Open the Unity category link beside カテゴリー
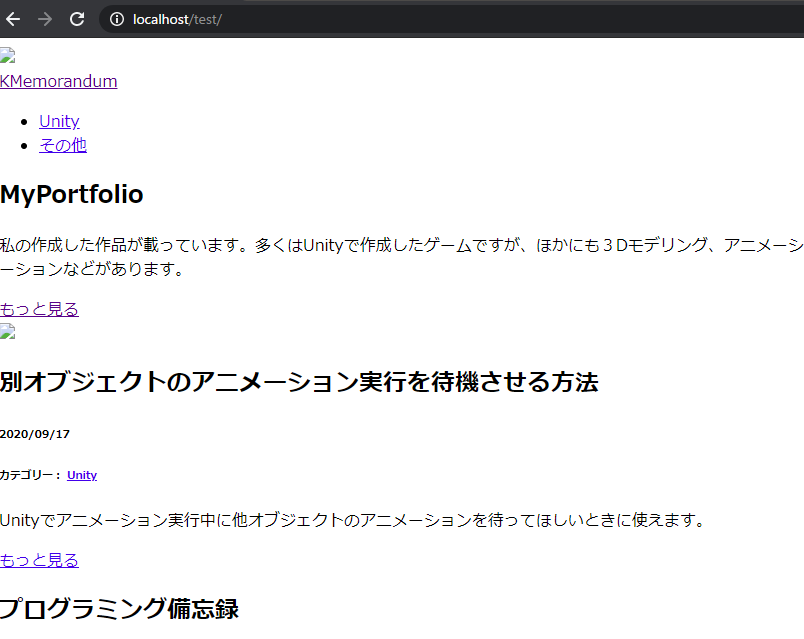The width and height of the screenshot is (804, 639). [x=82, y=475]
